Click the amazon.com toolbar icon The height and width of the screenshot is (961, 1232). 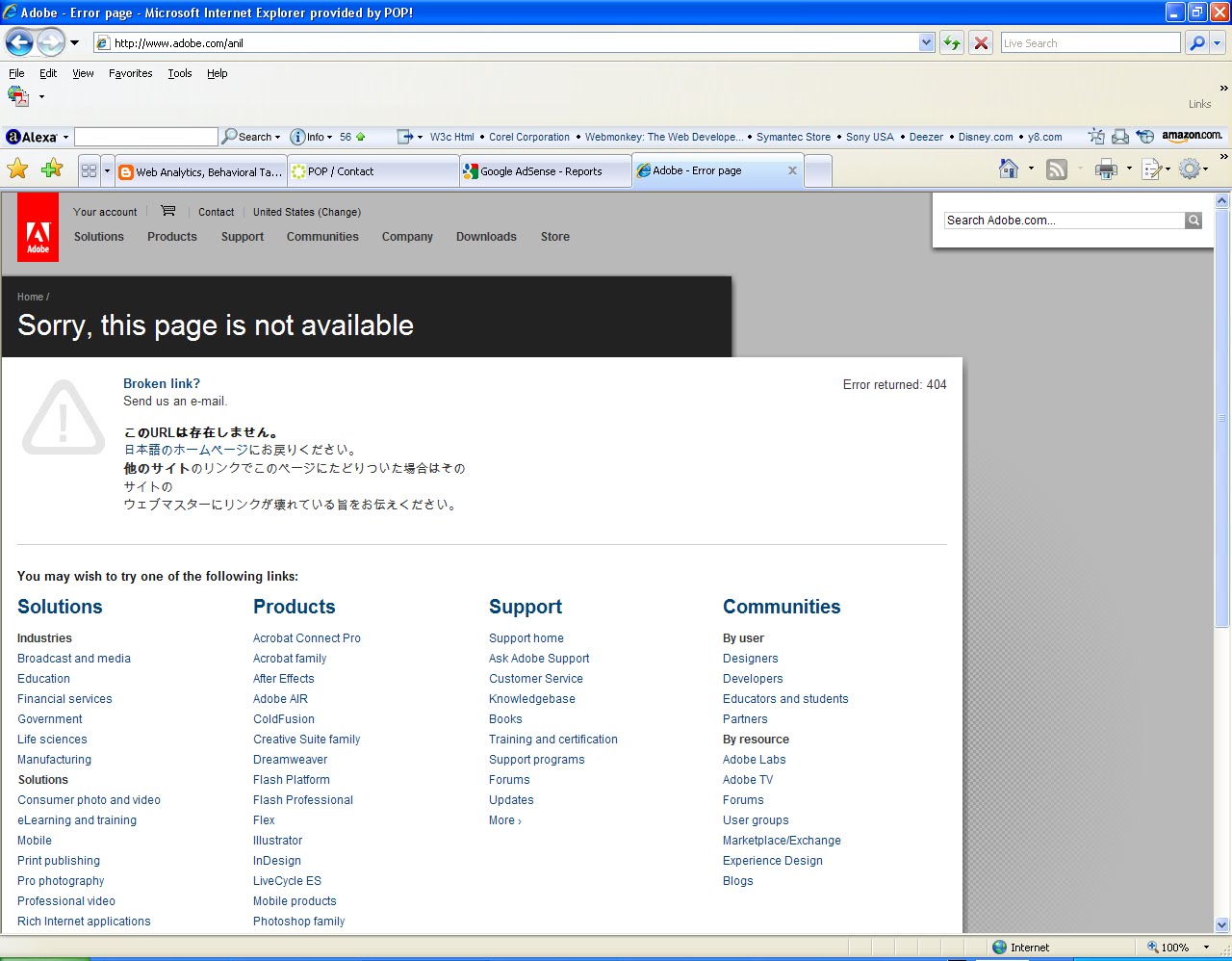coord(1192,135)
